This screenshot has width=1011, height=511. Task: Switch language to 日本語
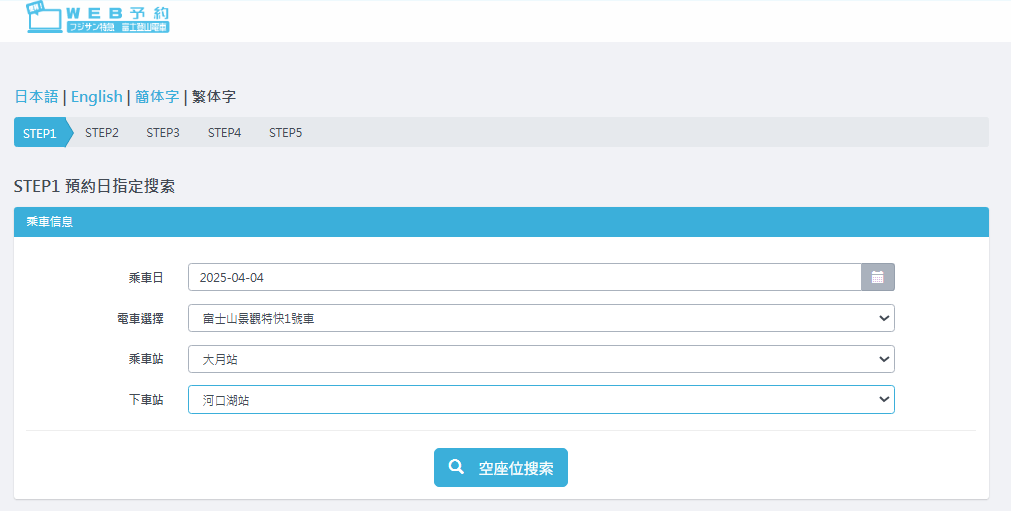[x=36, y=97]
